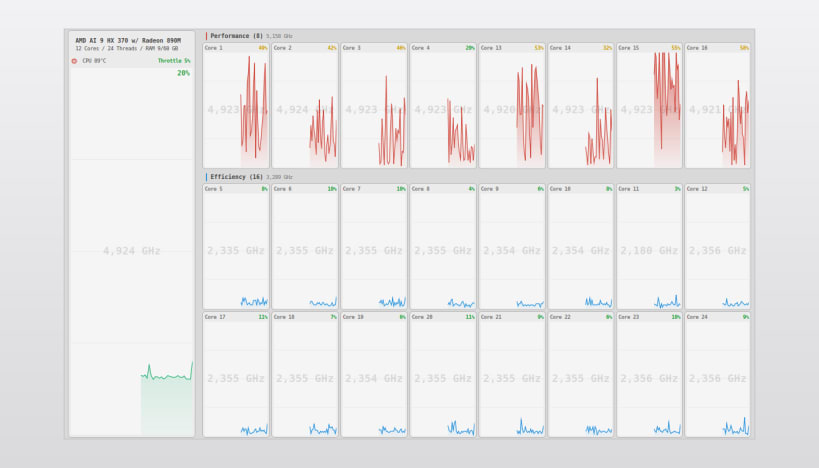Click the overall green CPU usage graph
Viewport: 819px width, 468px height.
(132, 251)
